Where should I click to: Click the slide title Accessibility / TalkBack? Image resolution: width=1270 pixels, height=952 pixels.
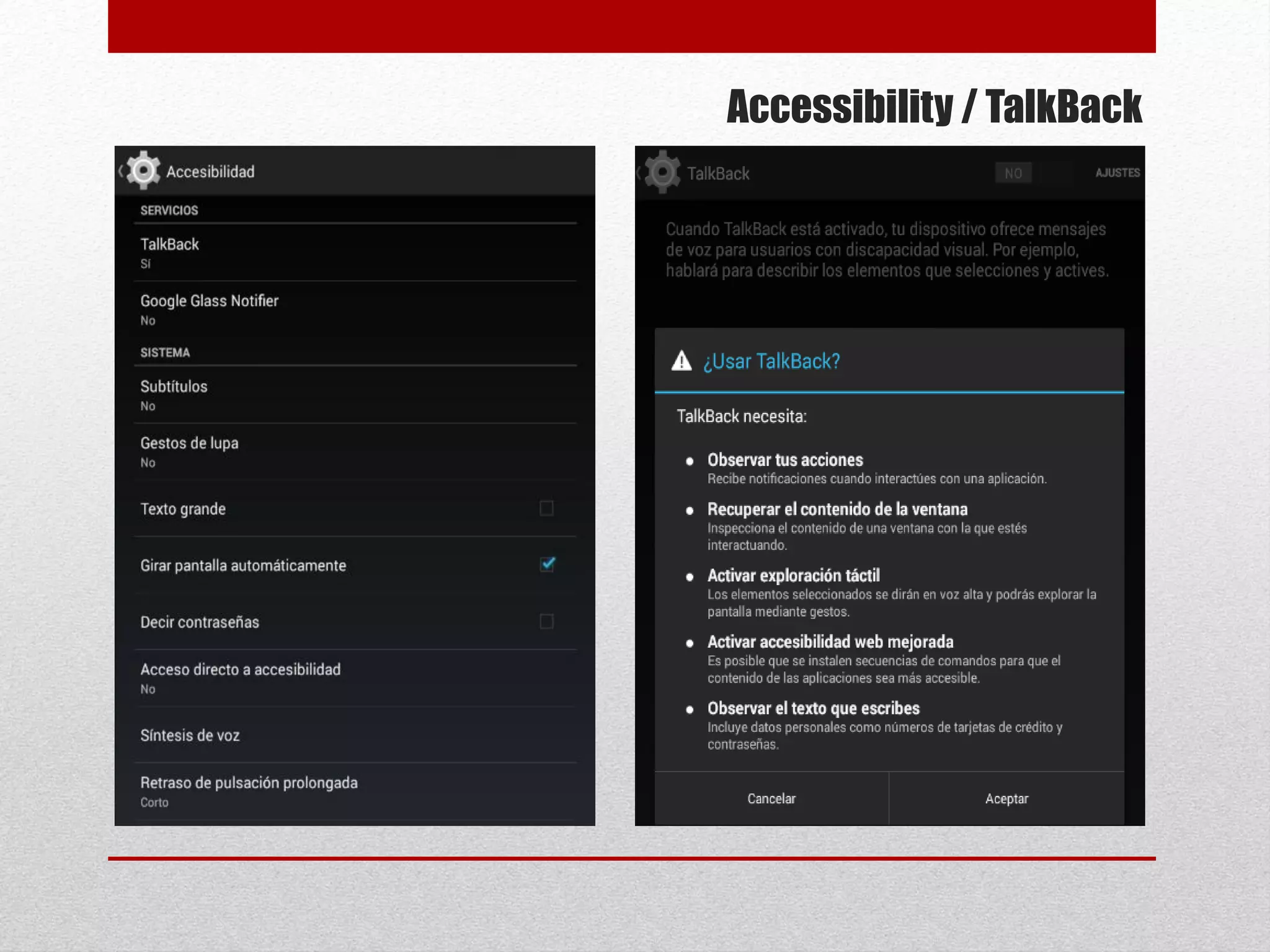click(934, 106)
